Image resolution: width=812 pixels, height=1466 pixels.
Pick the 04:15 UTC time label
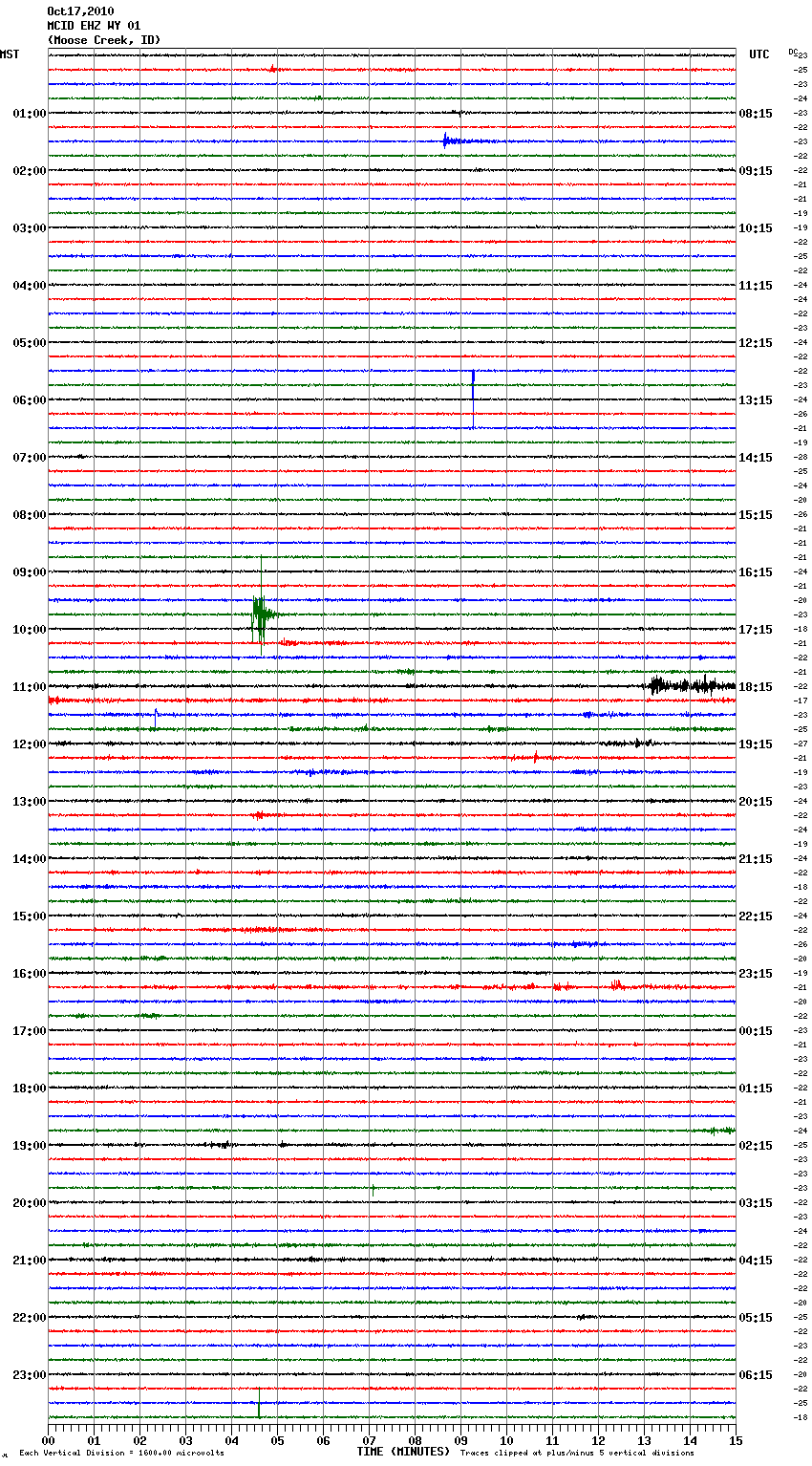click(756, 1260)
